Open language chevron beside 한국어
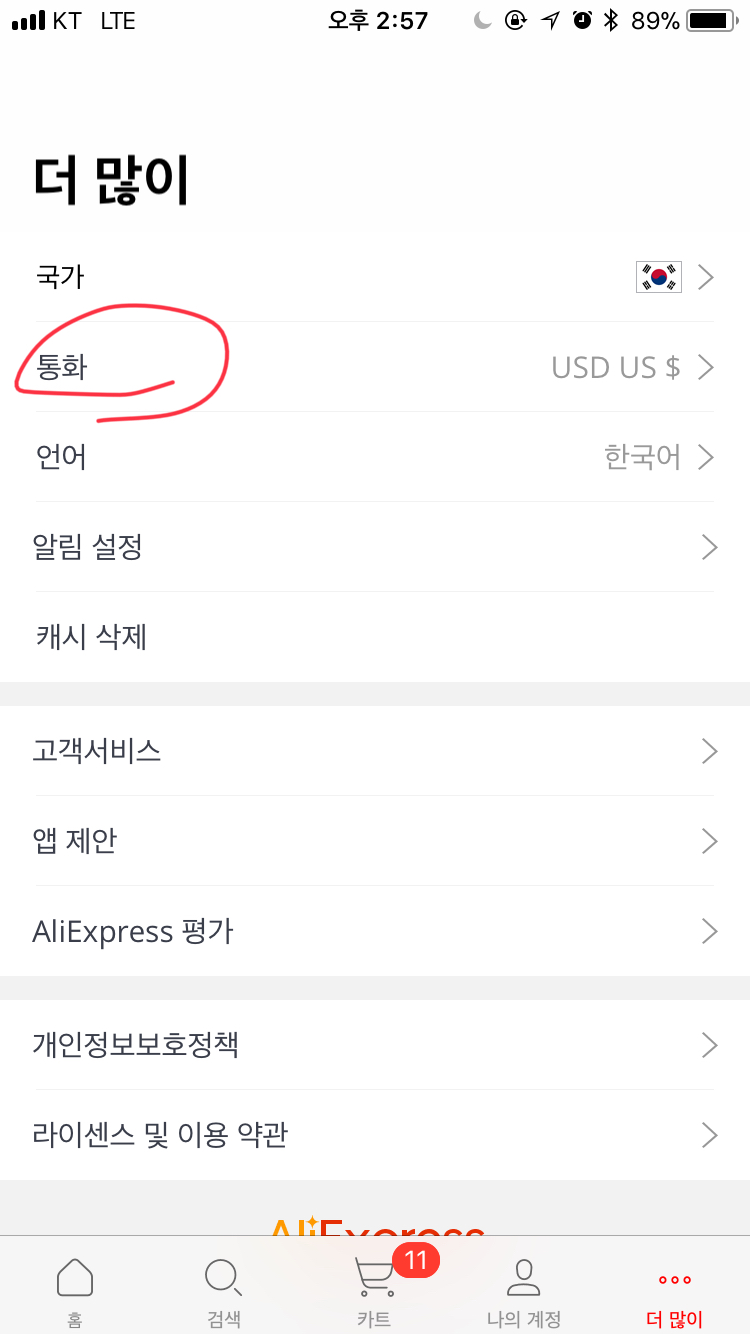The height and width of the screenshot is (1334, 750). tap(706, 457)
